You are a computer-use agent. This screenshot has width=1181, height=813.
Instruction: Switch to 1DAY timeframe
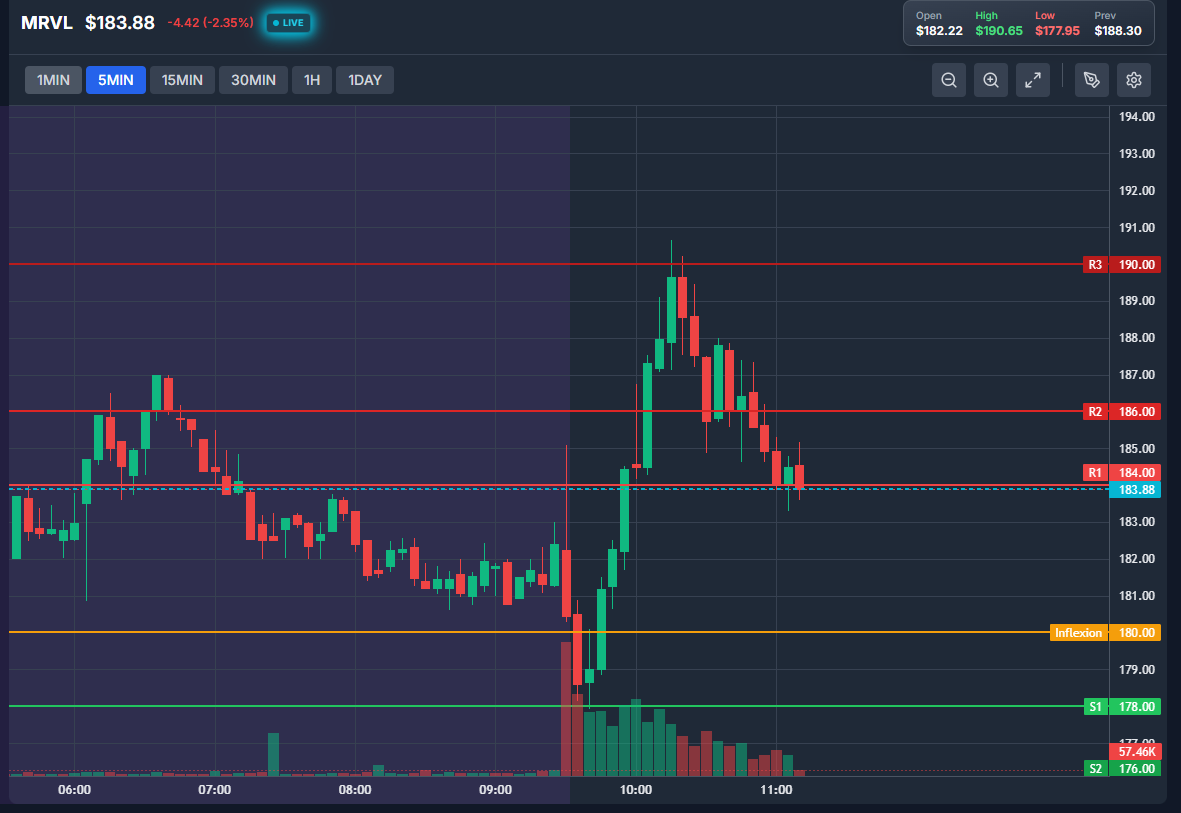365,80
